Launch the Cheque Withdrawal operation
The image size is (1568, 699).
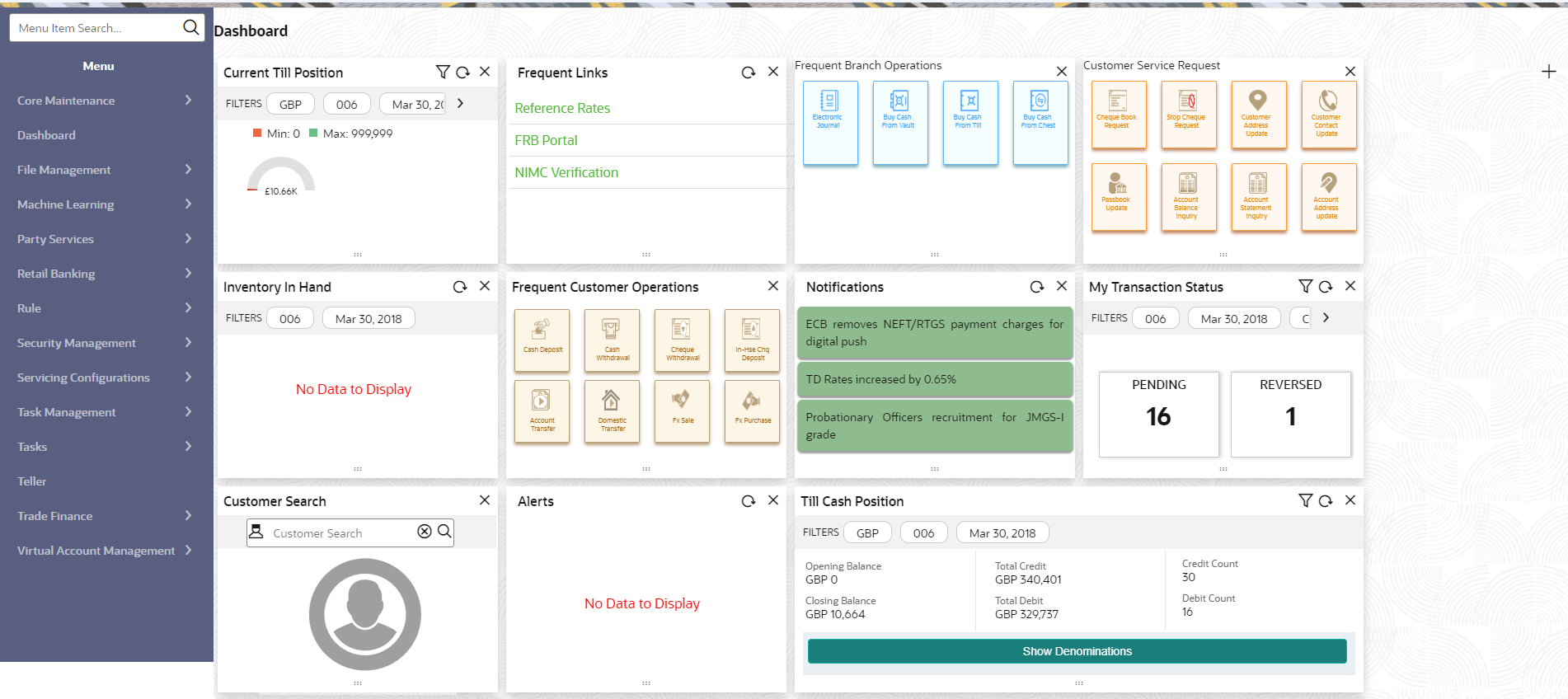pos(682,340)
